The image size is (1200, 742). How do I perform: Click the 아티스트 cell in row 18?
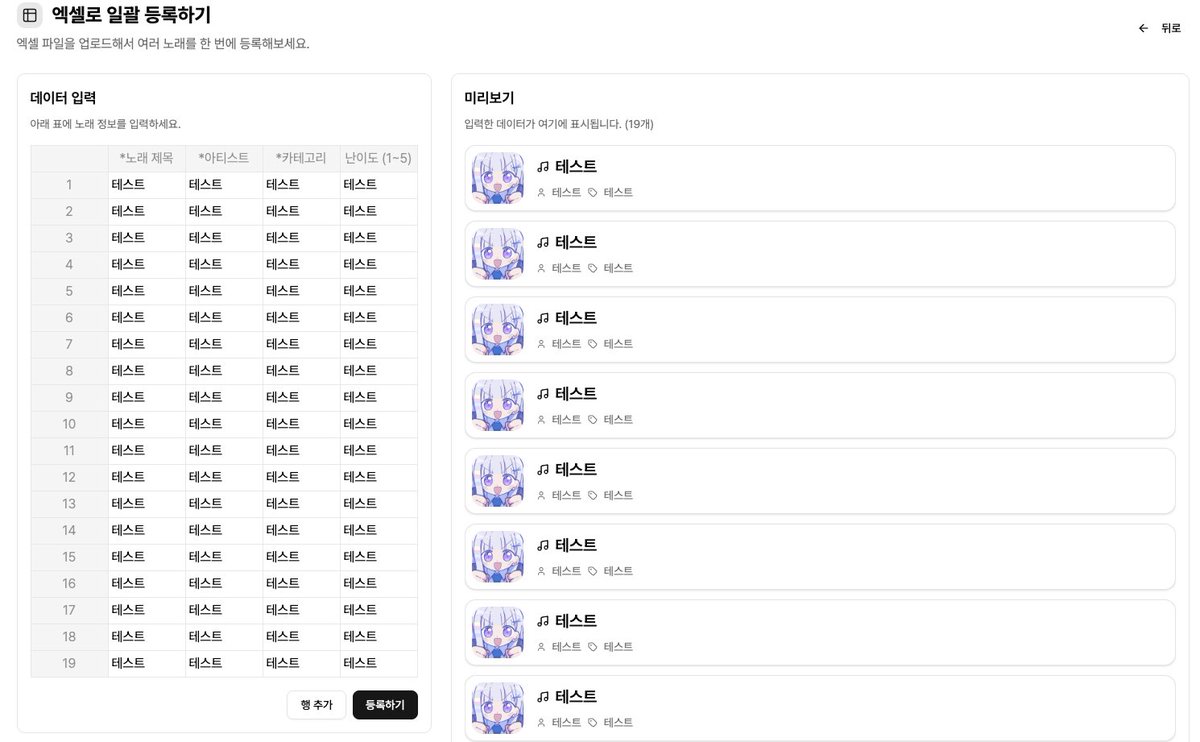[224, 636]
